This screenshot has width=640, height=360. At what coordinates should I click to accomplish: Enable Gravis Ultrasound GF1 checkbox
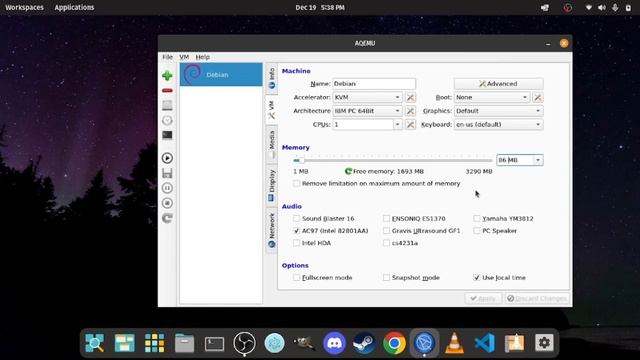click(x=386, y=231)
